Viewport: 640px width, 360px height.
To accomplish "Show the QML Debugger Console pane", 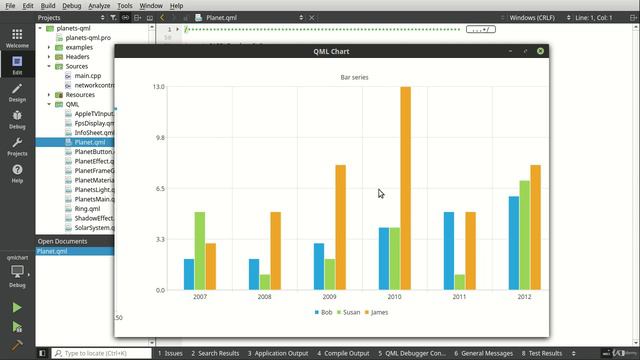I will 412,353.
